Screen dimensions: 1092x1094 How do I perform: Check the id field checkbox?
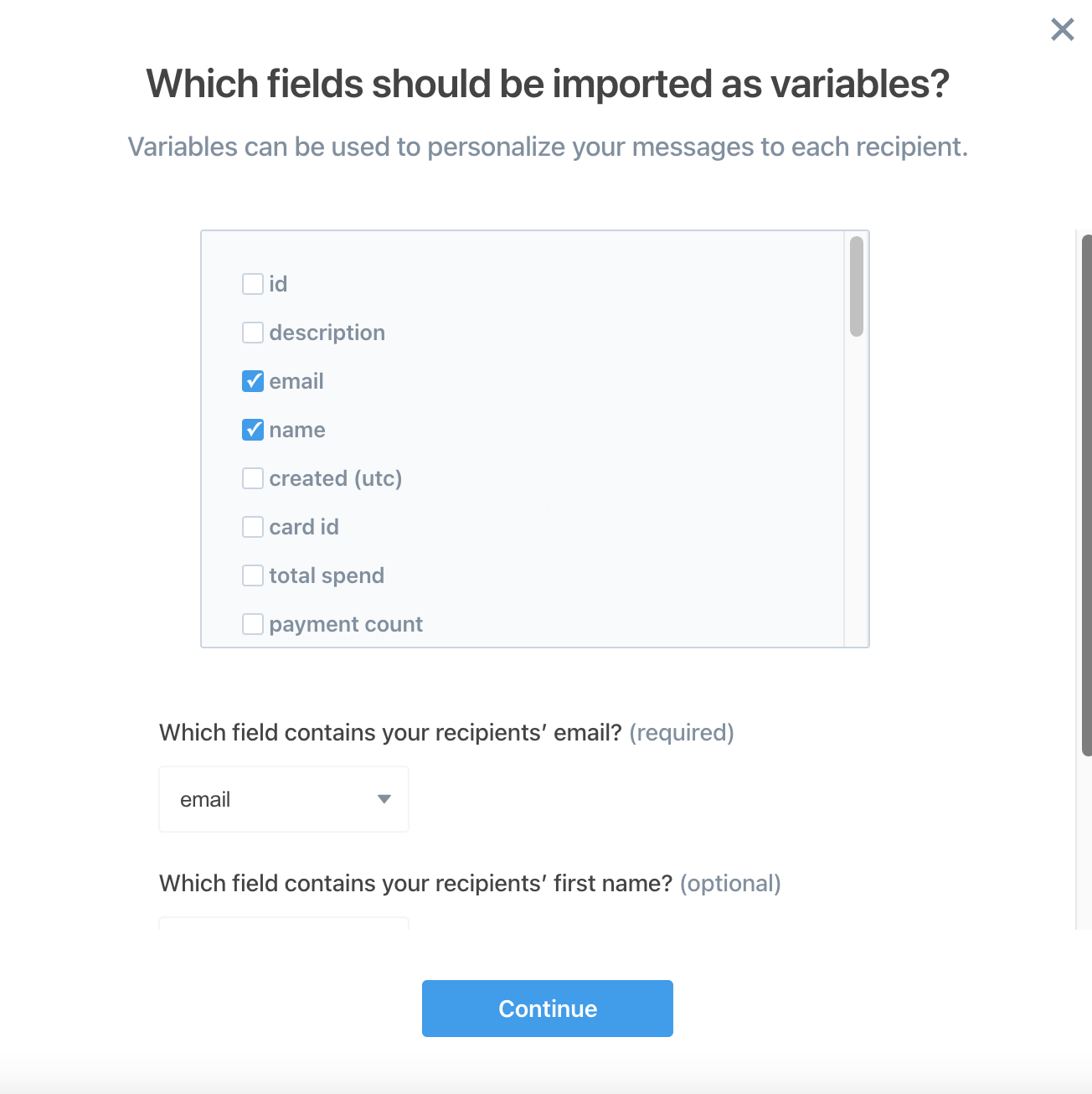(253, 284)
